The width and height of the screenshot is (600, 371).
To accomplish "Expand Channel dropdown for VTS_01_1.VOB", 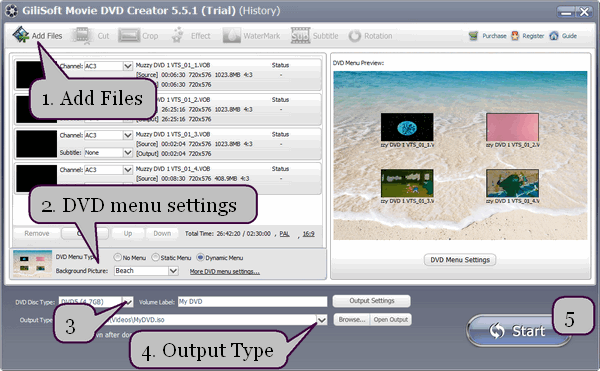I will tap(128, 66).
